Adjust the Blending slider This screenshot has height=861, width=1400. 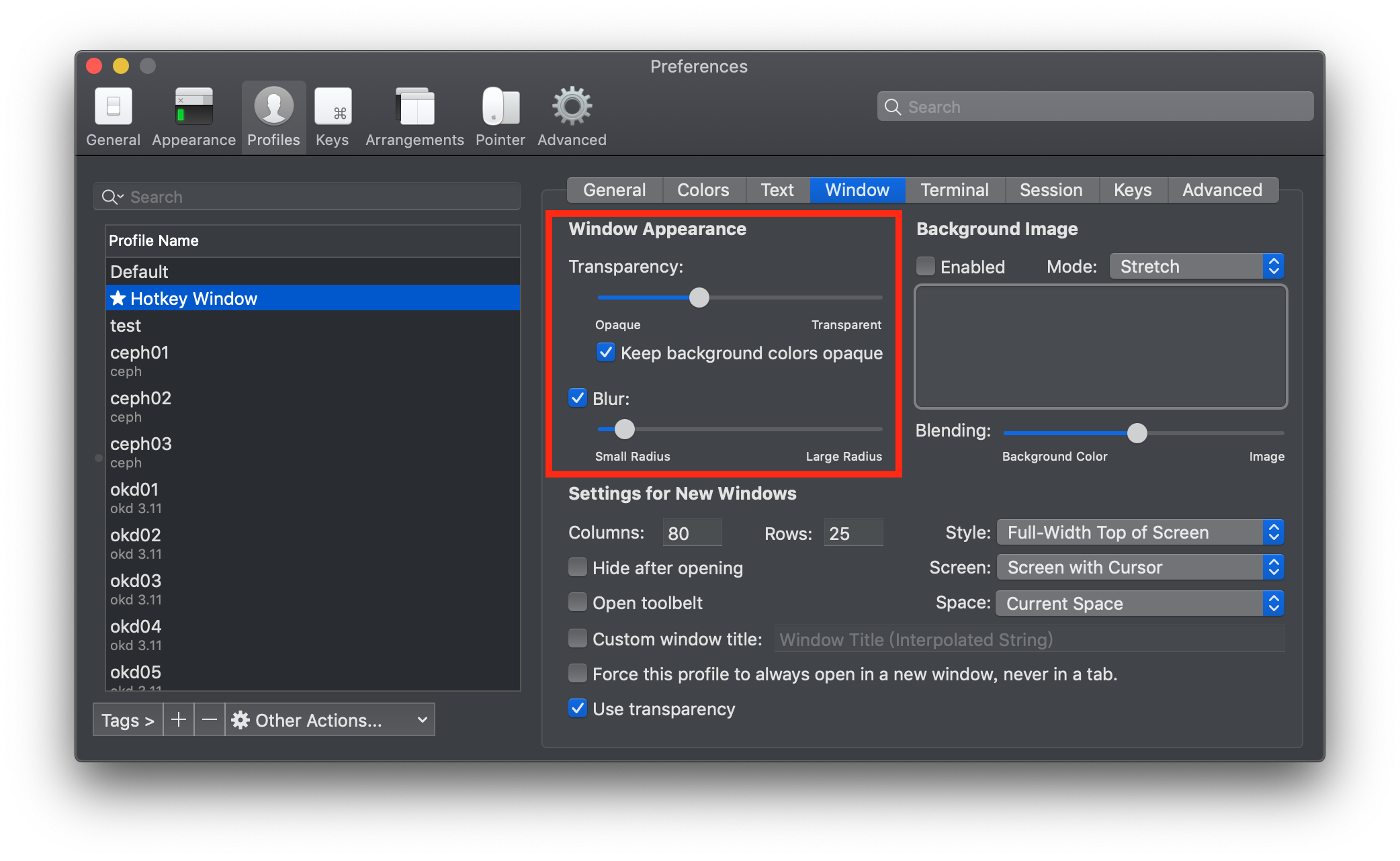[1137, 433]
